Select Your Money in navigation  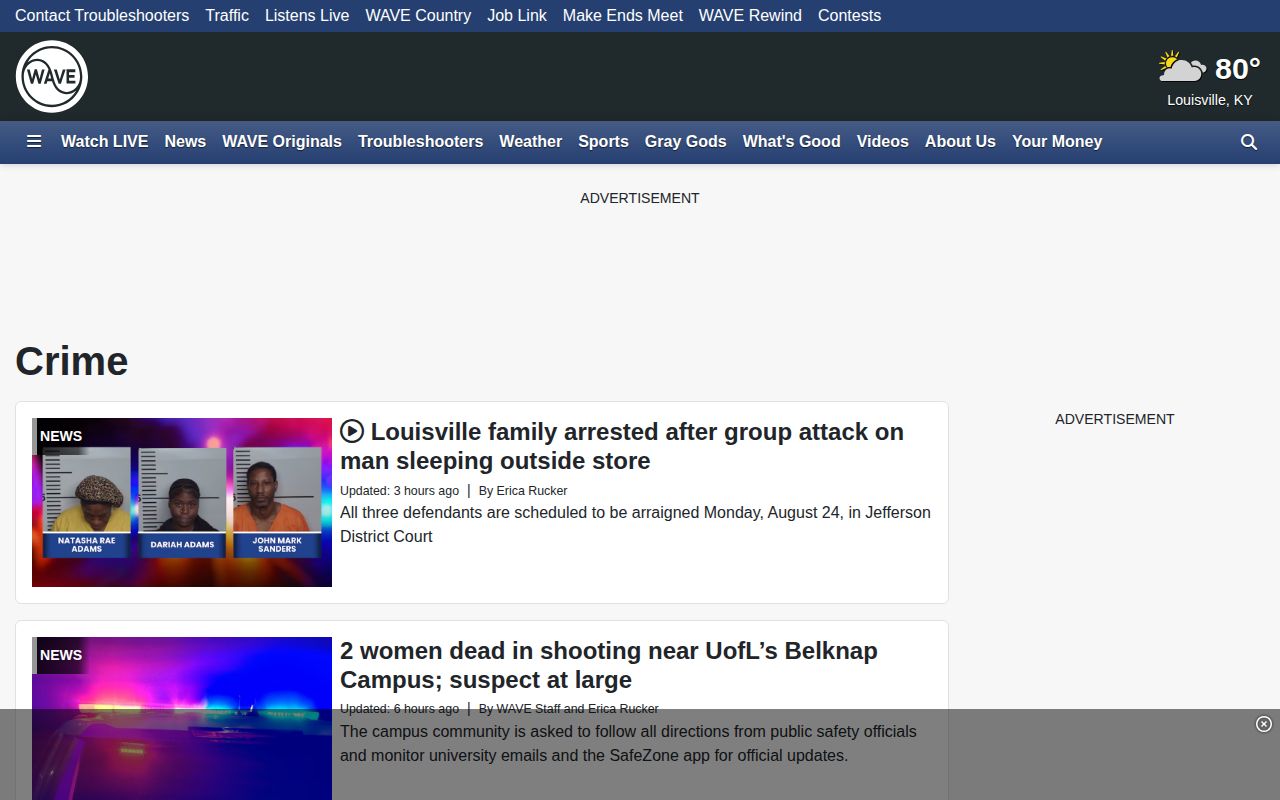tap(1057, 142)
